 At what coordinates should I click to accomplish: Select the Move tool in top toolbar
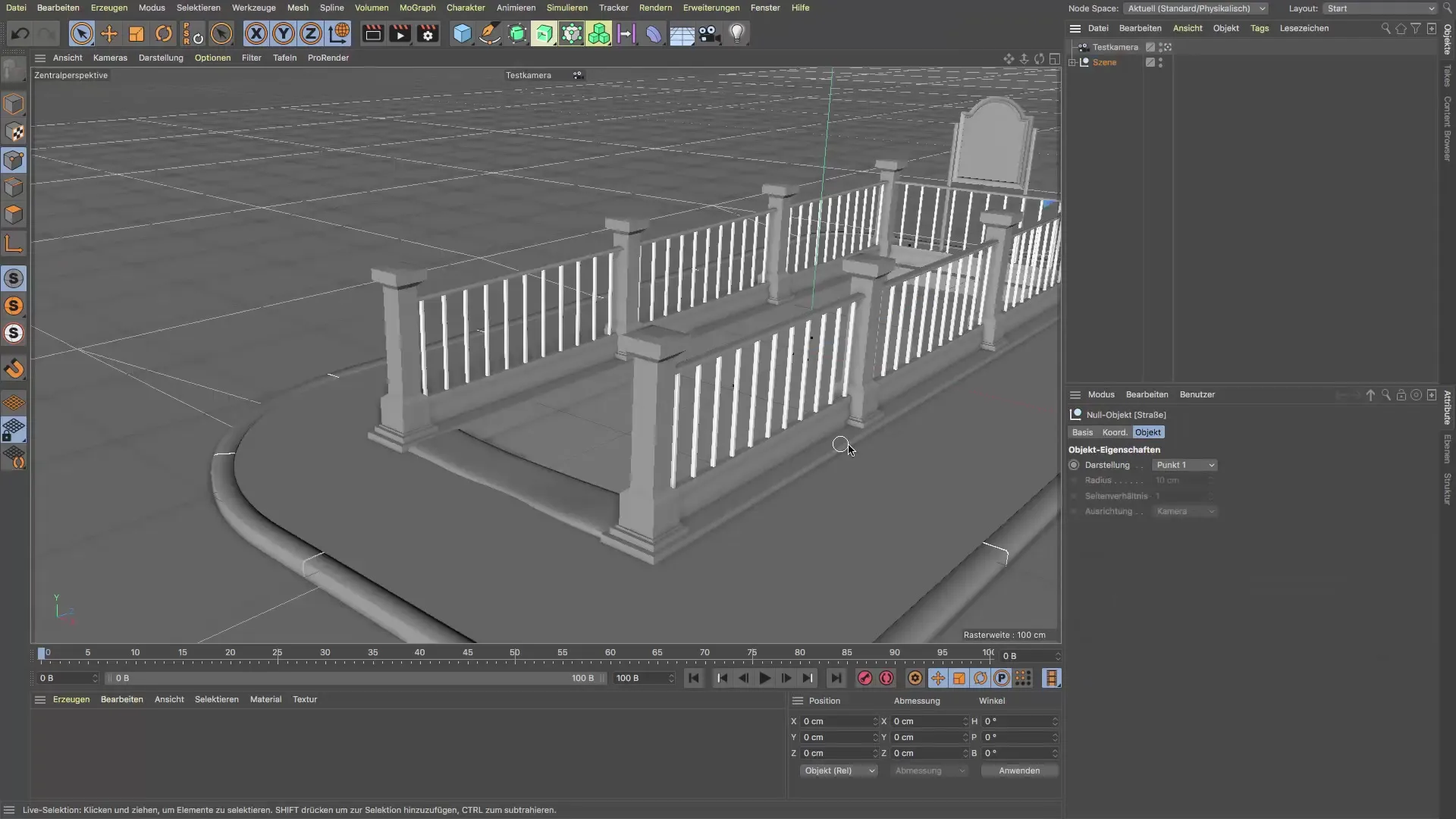click(x=108, y=33)
